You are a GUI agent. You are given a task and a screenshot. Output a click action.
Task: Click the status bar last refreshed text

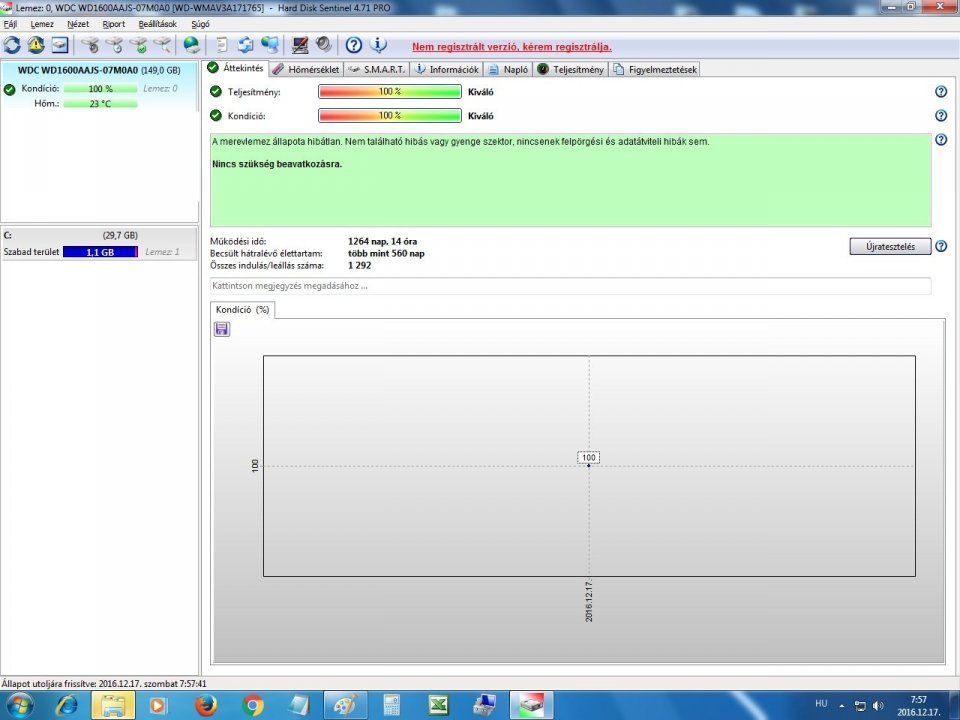[104, 684]
